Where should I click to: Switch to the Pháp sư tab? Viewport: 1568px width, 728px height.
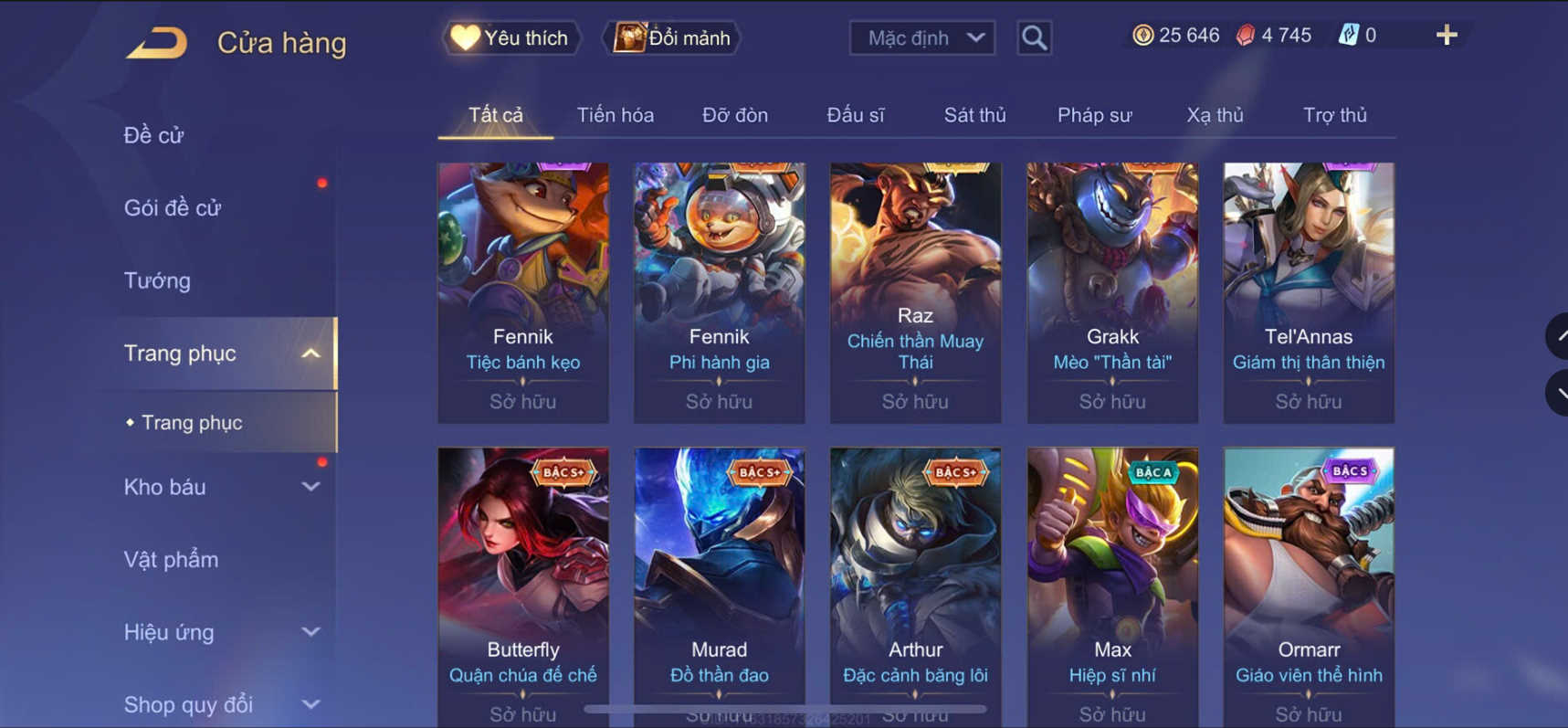(x=1094, y=115)
